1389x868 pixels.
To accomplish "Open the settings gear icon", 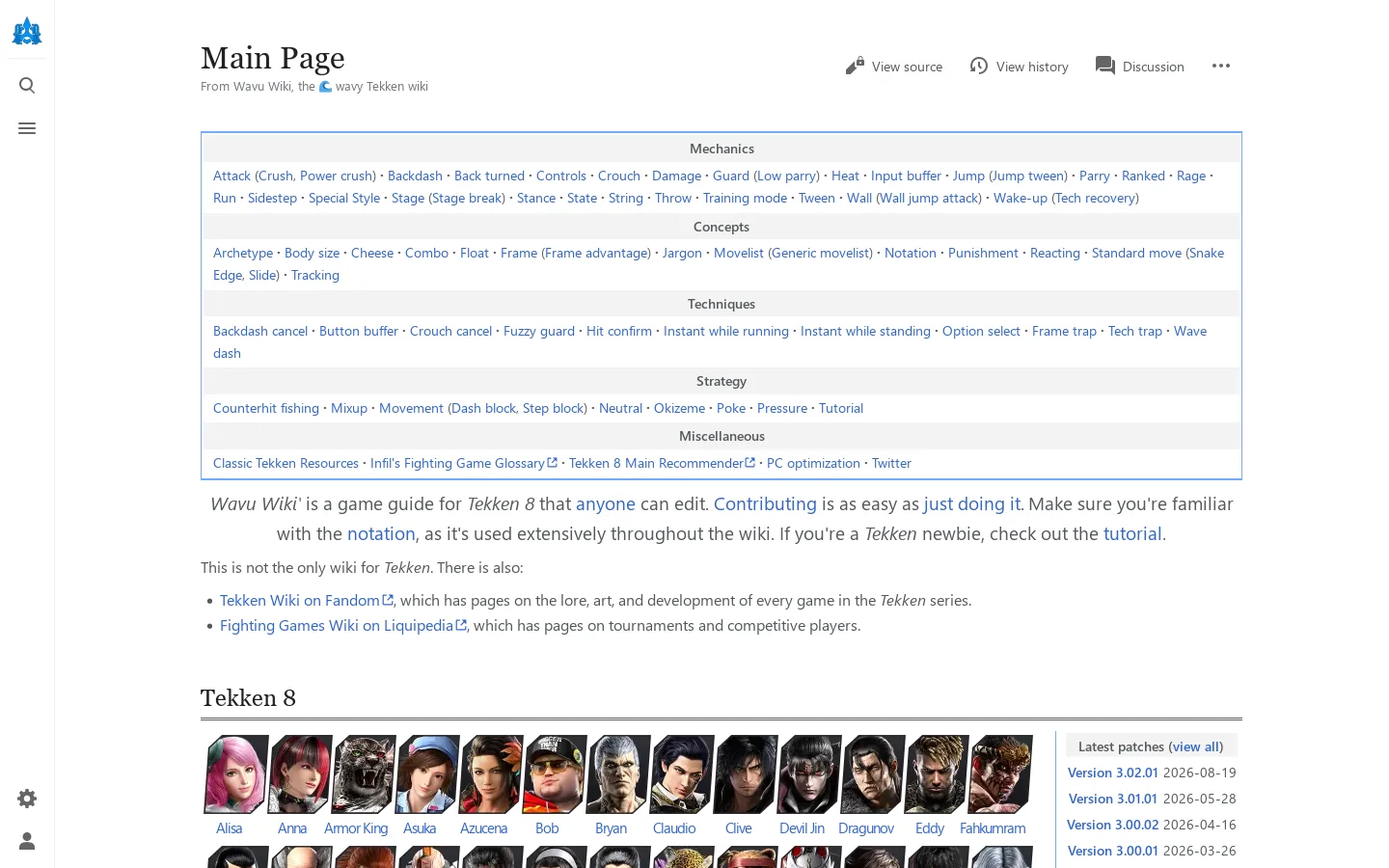I will tap(27, 799).
